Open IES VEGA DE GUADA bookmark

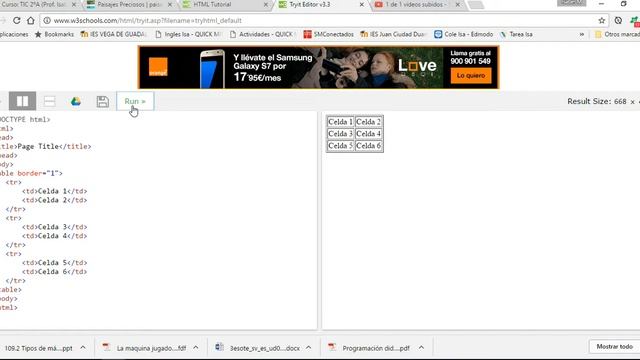[113, 34]
